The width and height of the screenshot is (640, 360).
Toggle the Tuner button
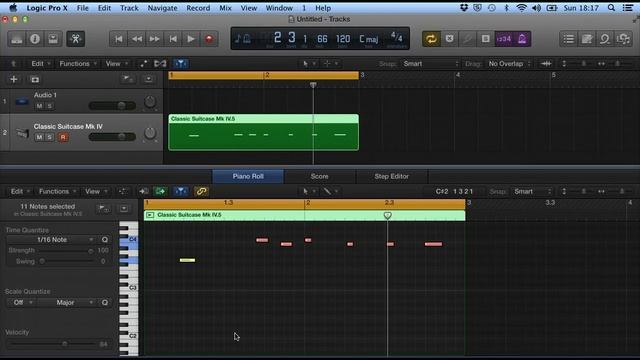point(467,39)
